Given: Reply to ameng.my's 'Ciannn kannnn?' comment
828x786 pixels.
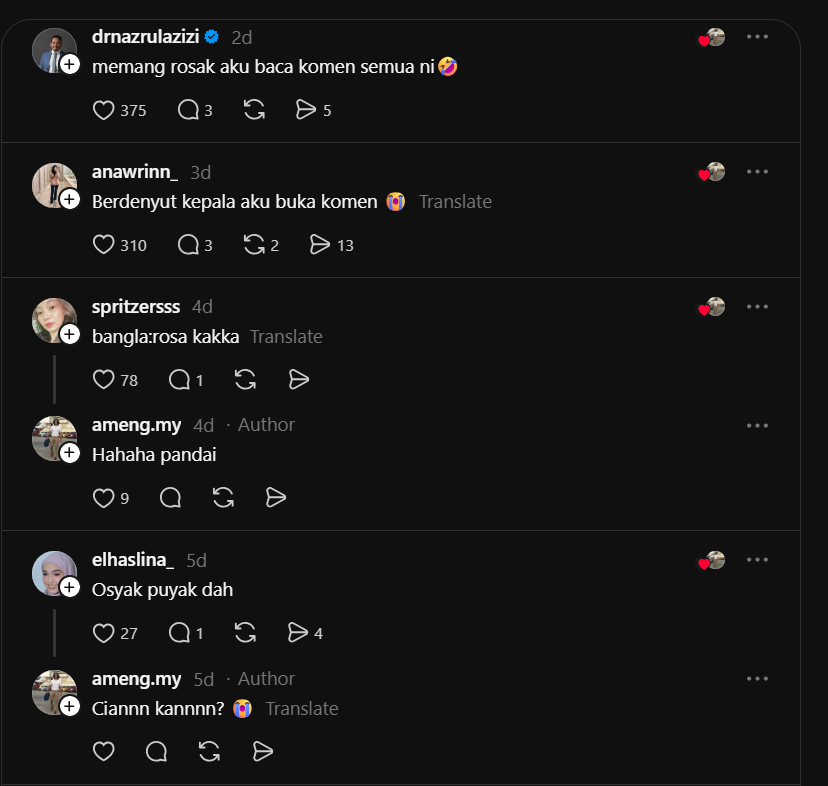Looking at the screenshot, I should point(156,751).
